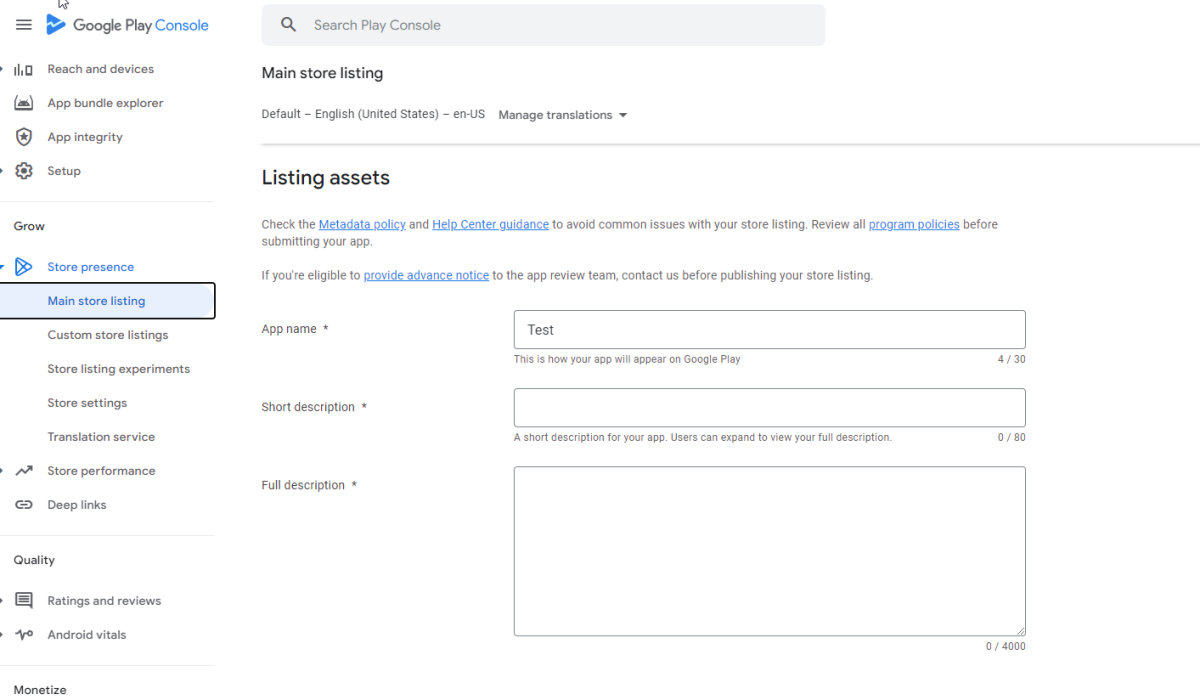Open Ratings and reviews via its icon
Screen dimensions: 1200x700
tap(25, 600)
